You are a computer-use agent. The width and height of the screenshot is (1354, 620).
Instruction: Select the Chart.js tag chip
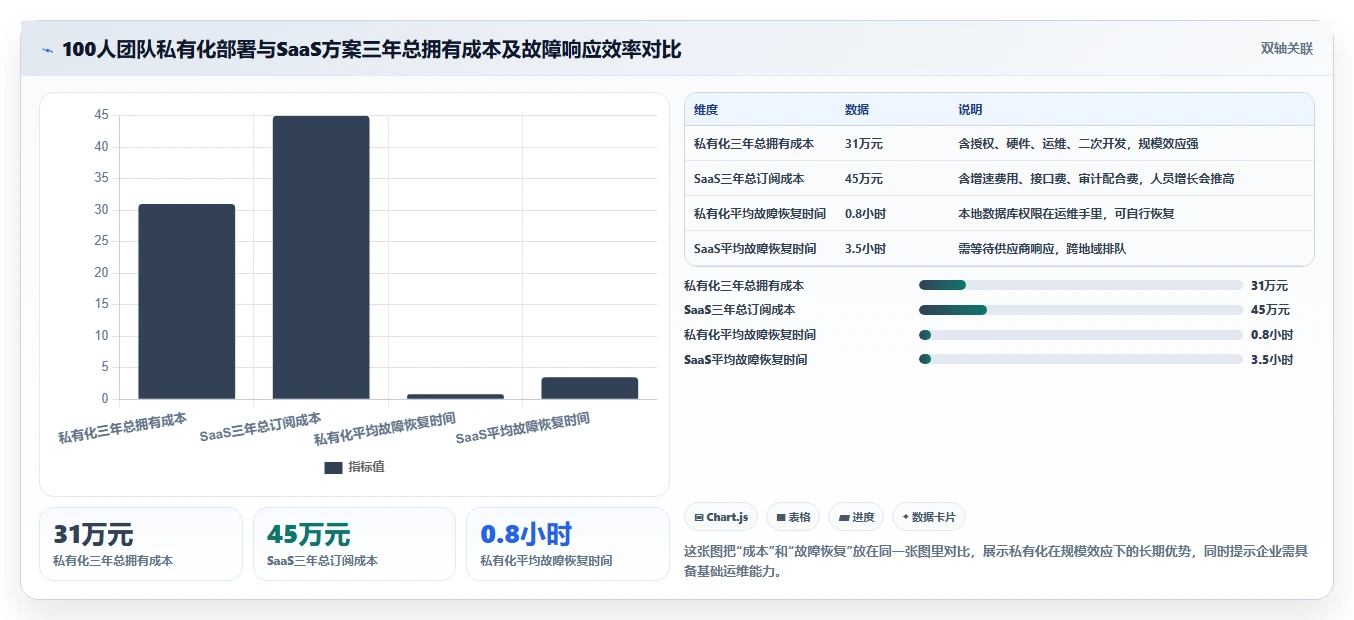tap(720, 517)
